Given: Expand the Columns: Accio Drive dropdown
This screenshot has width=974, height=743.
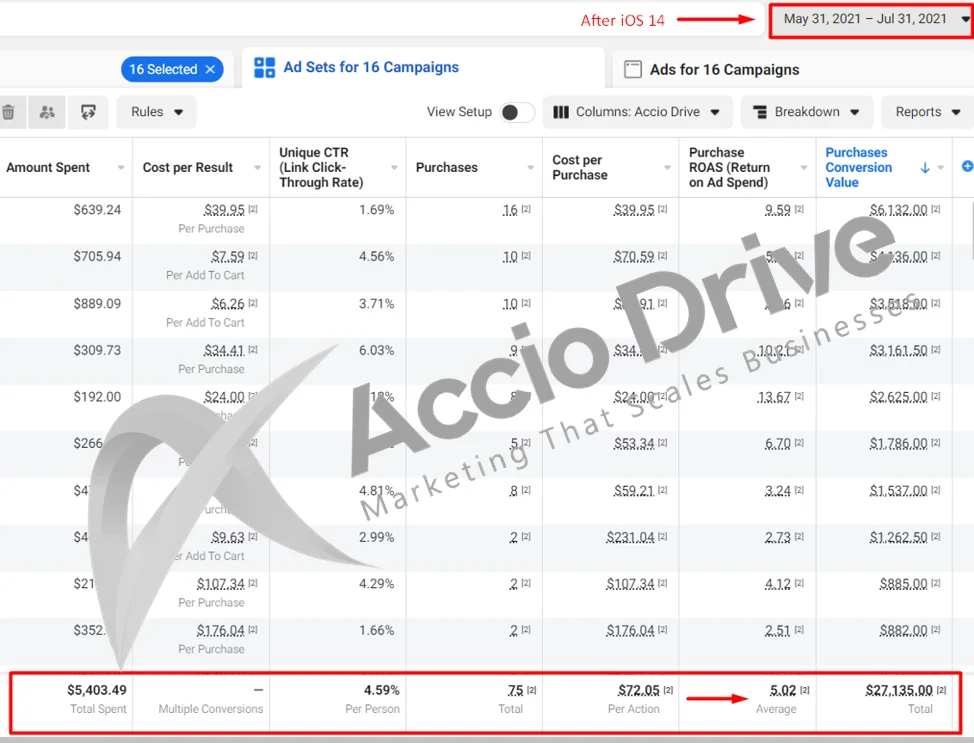Looking at the screenshot, I should [x=637, y=112].
